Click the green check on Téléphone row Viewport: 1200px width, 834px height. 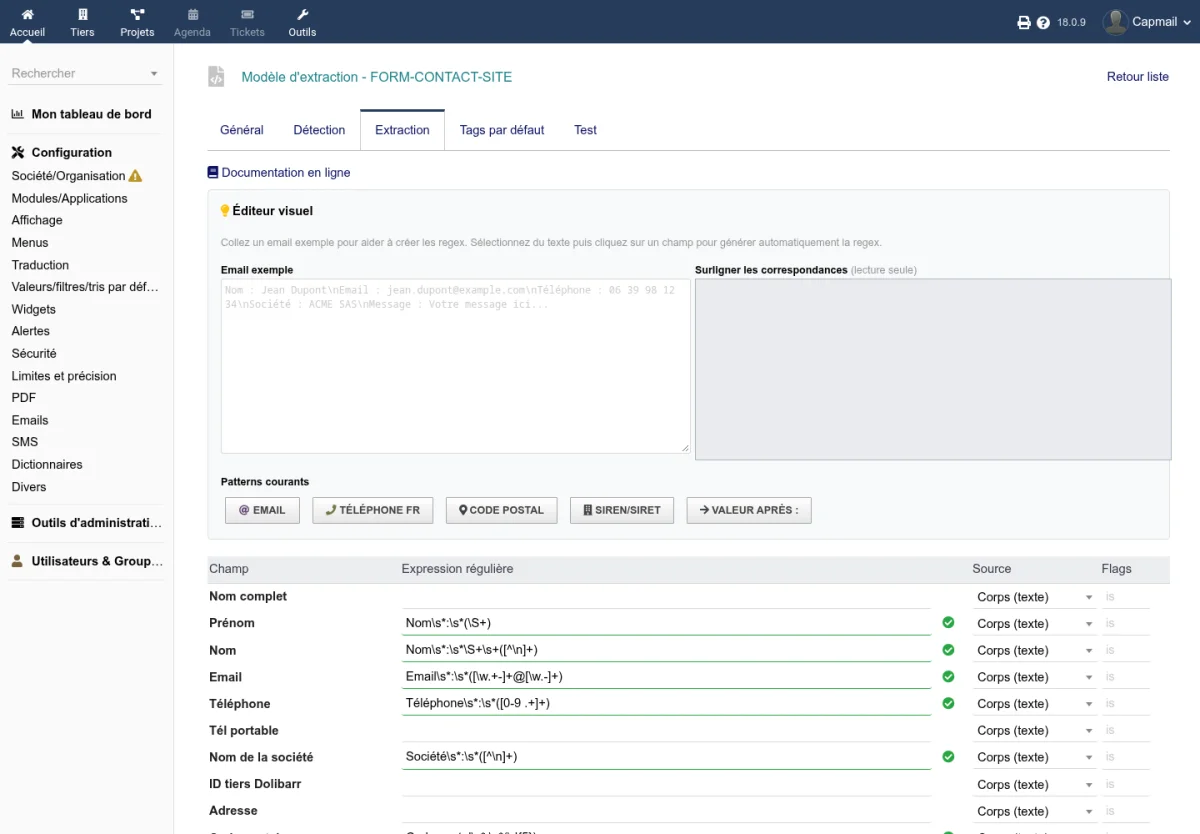[948, 703]
